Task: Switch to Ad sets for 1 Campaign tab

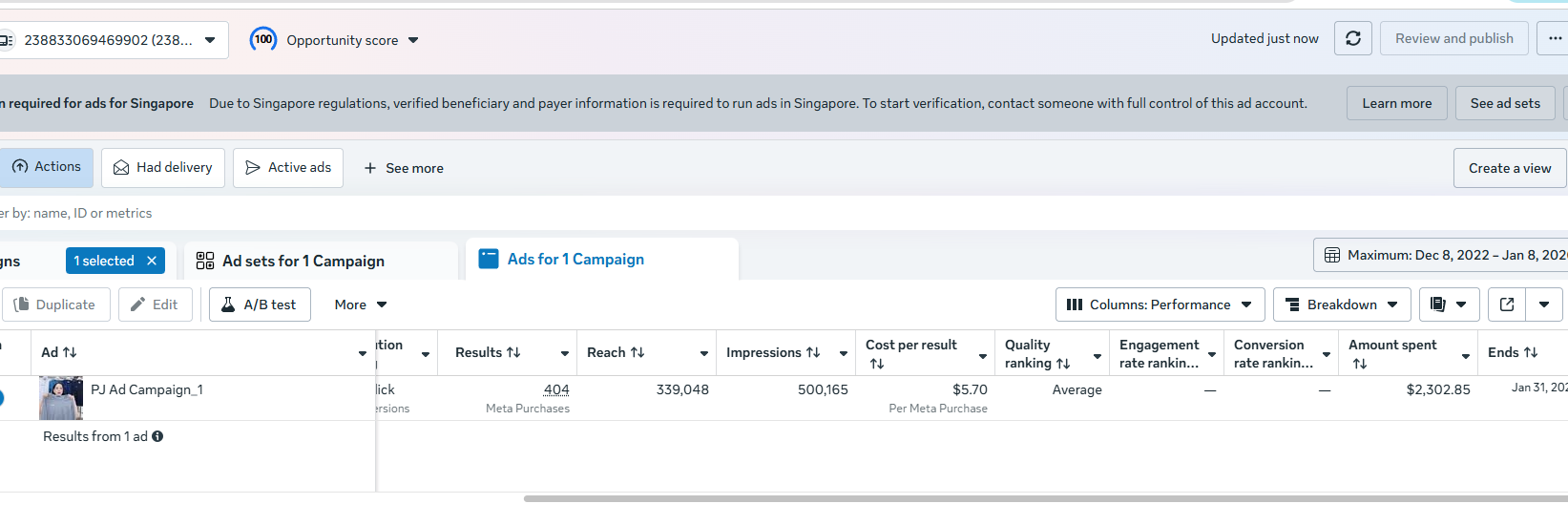Action: [303, 261]
